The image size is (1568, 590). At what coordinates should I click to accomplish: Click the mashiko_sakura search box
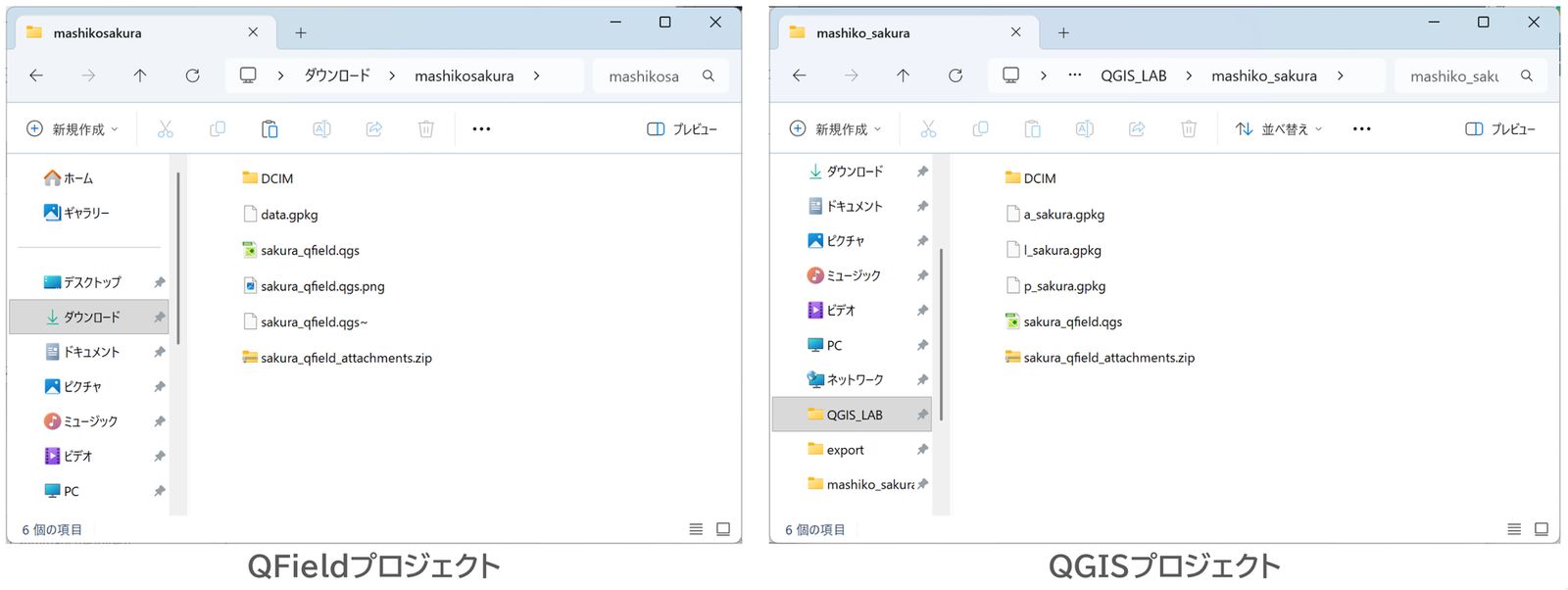pyautogui.click(x=1470, y=75)
